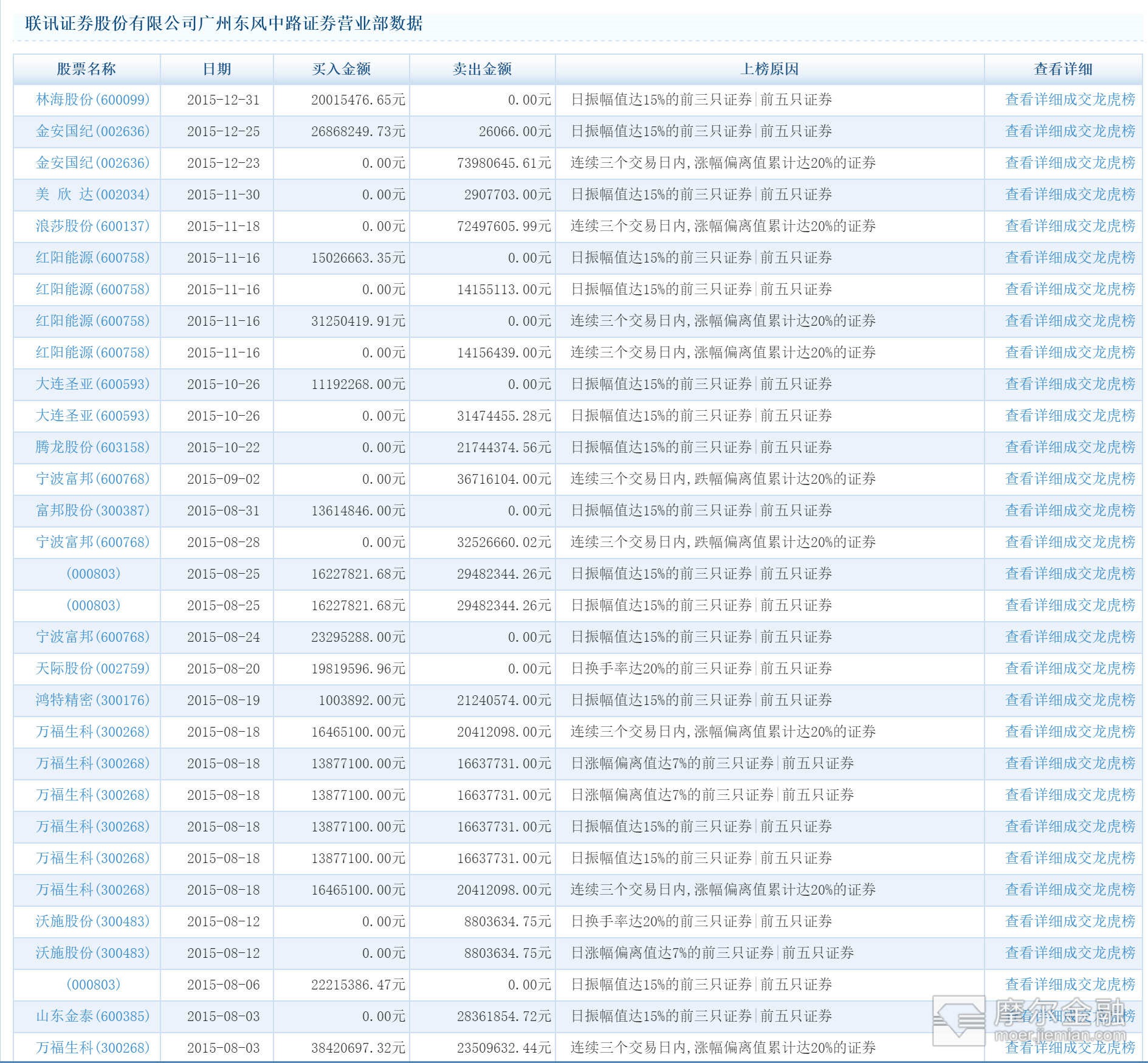This screenshot has height=1063, width=1148.
Task: View 查看详细成交龙虎榜 for the 美欣达 row
Action: (1070, 194)
